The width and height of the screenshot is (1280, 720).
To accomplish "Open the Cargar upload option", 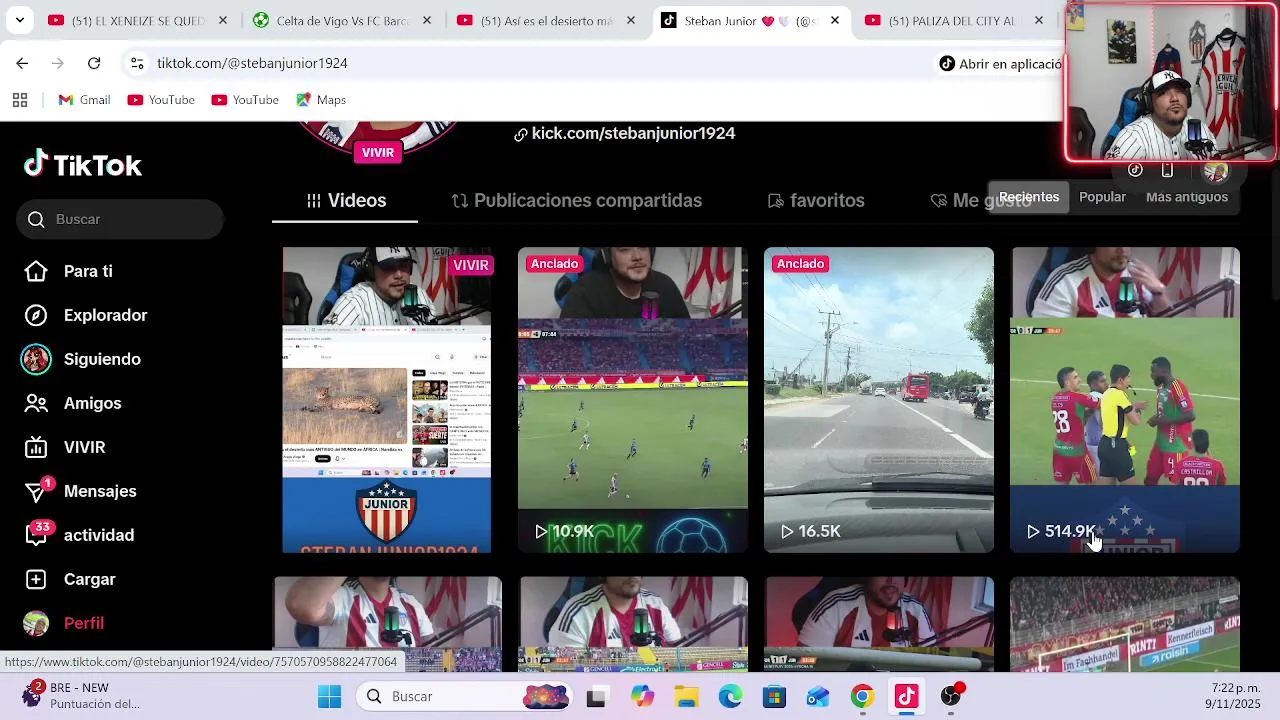I will click(89, 579).
